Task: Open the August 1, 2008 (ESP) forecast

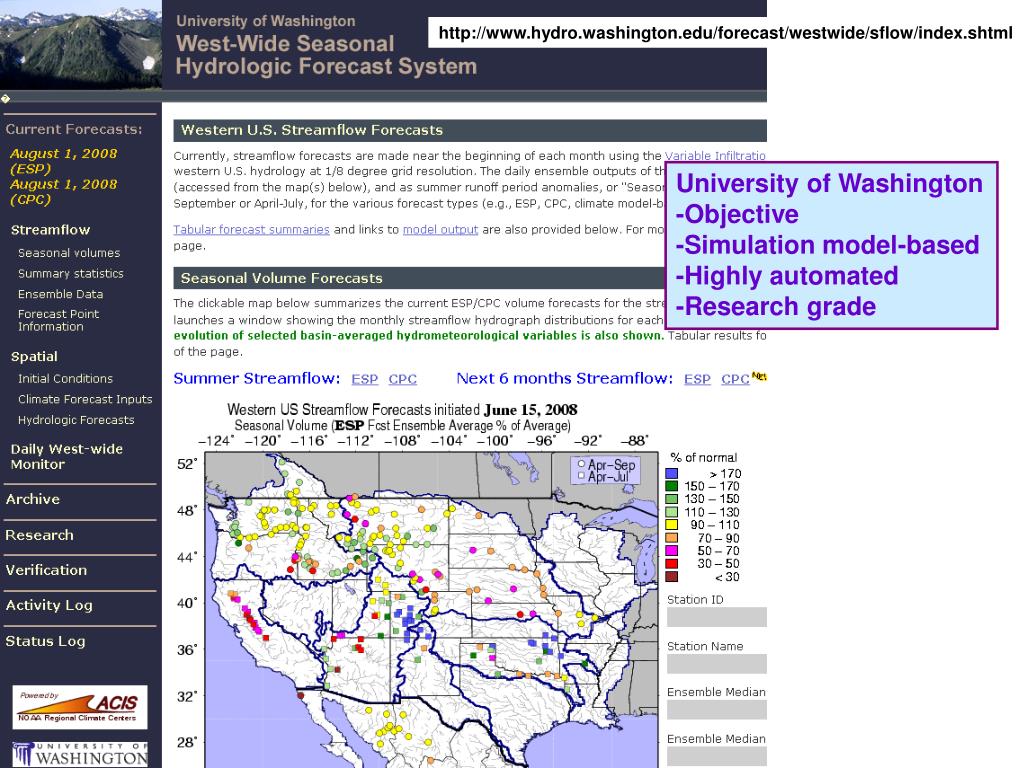Action: tap(63, 161)
